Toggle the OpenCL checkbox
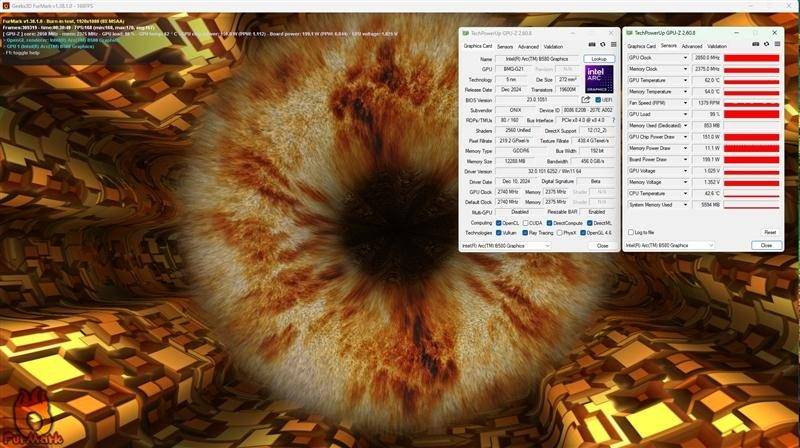800x448 pixels. point(498,223)
